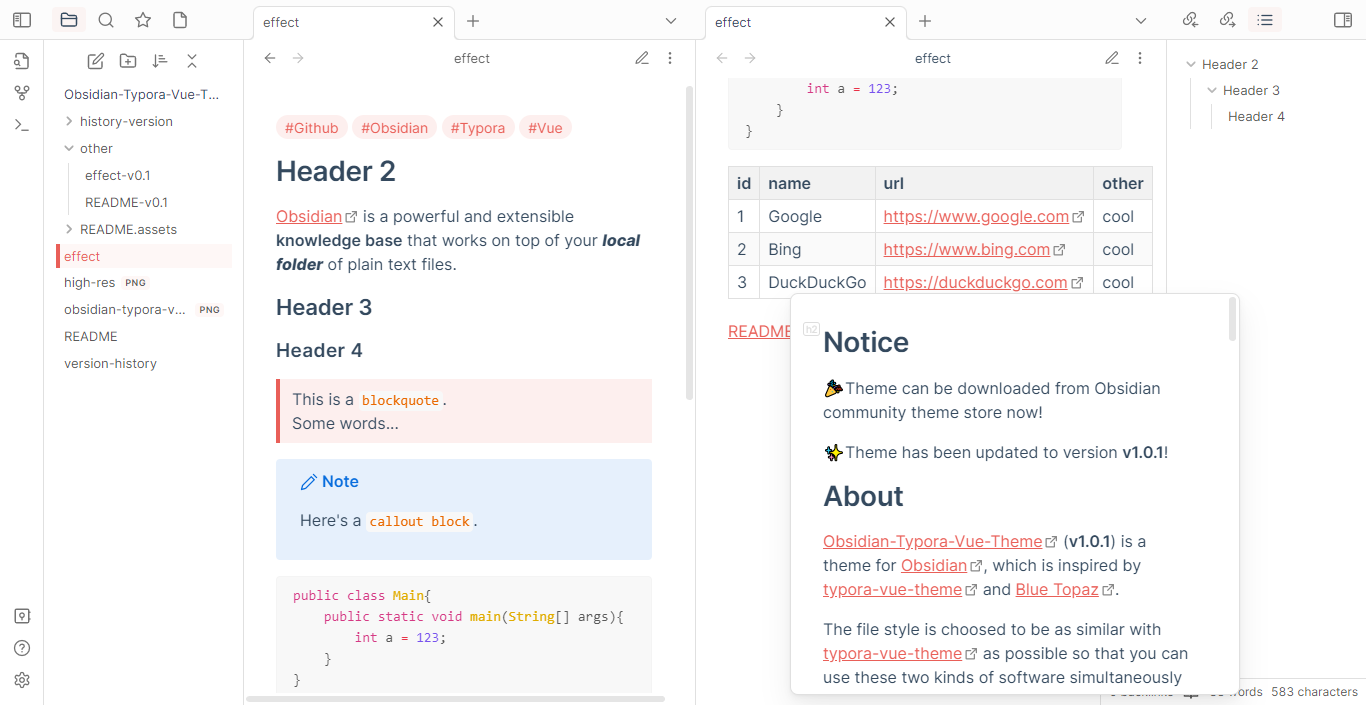Open the help icon
The image size is (1366, 705).
point(22,648)
